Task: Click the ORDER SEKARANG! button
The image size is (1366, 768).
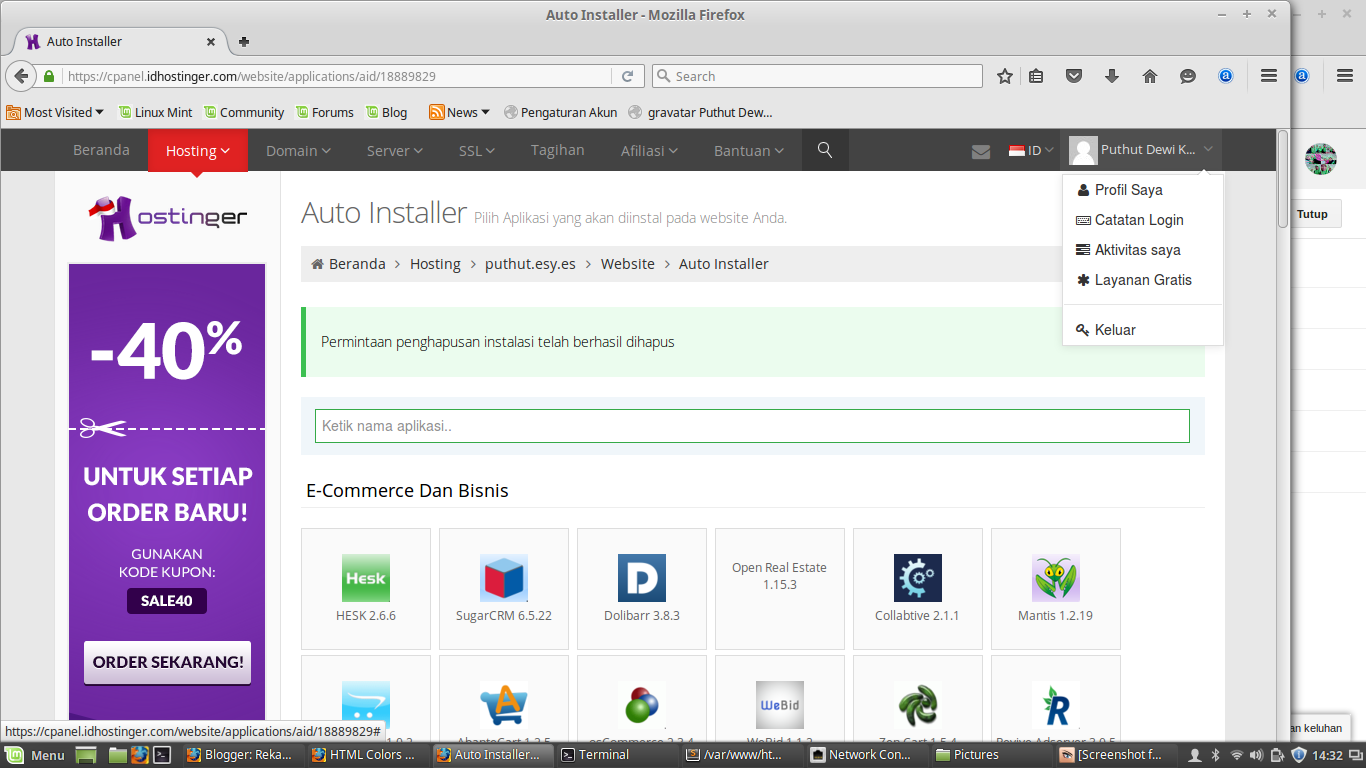Action: 166,662
